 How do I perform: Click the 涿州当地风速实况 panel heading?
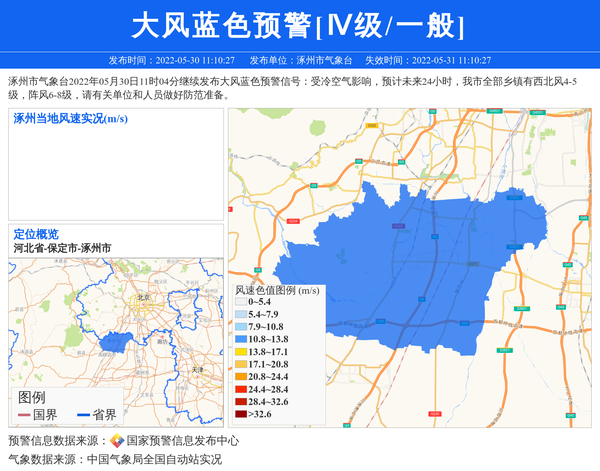pos(70,119)
